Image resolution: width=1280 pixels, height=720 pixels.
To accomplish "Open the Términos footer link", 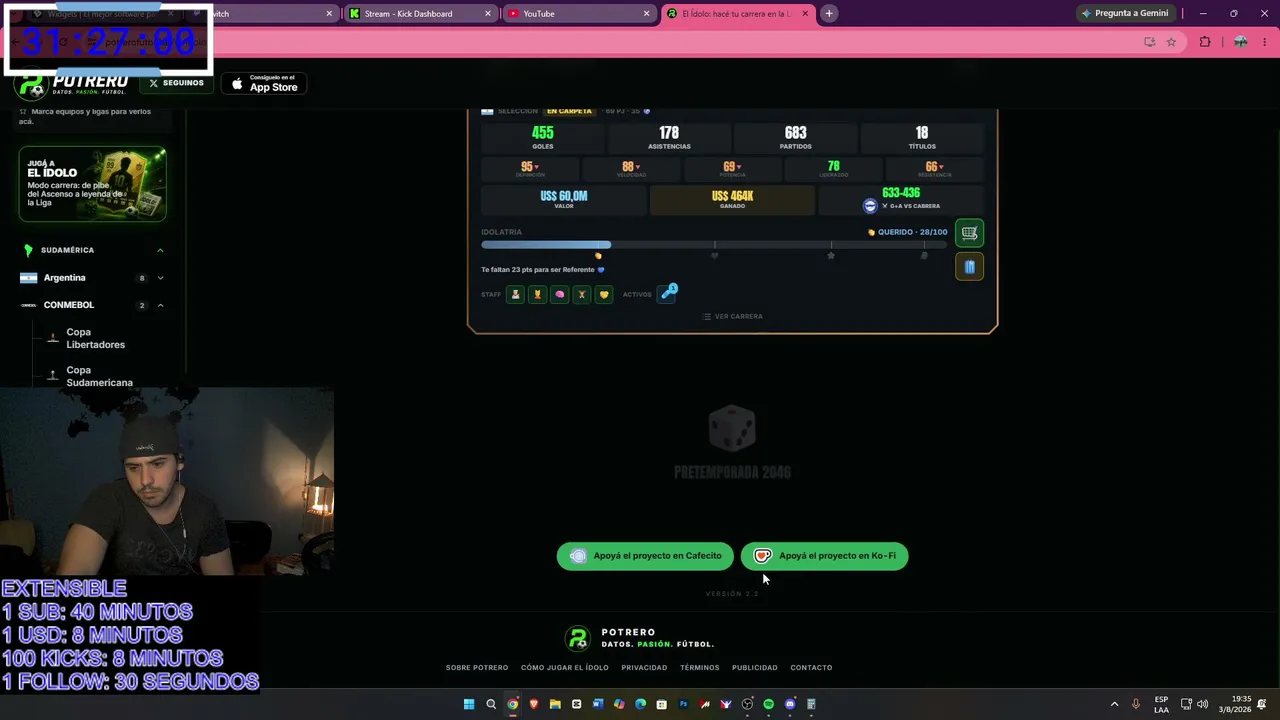I will (700, 668).
